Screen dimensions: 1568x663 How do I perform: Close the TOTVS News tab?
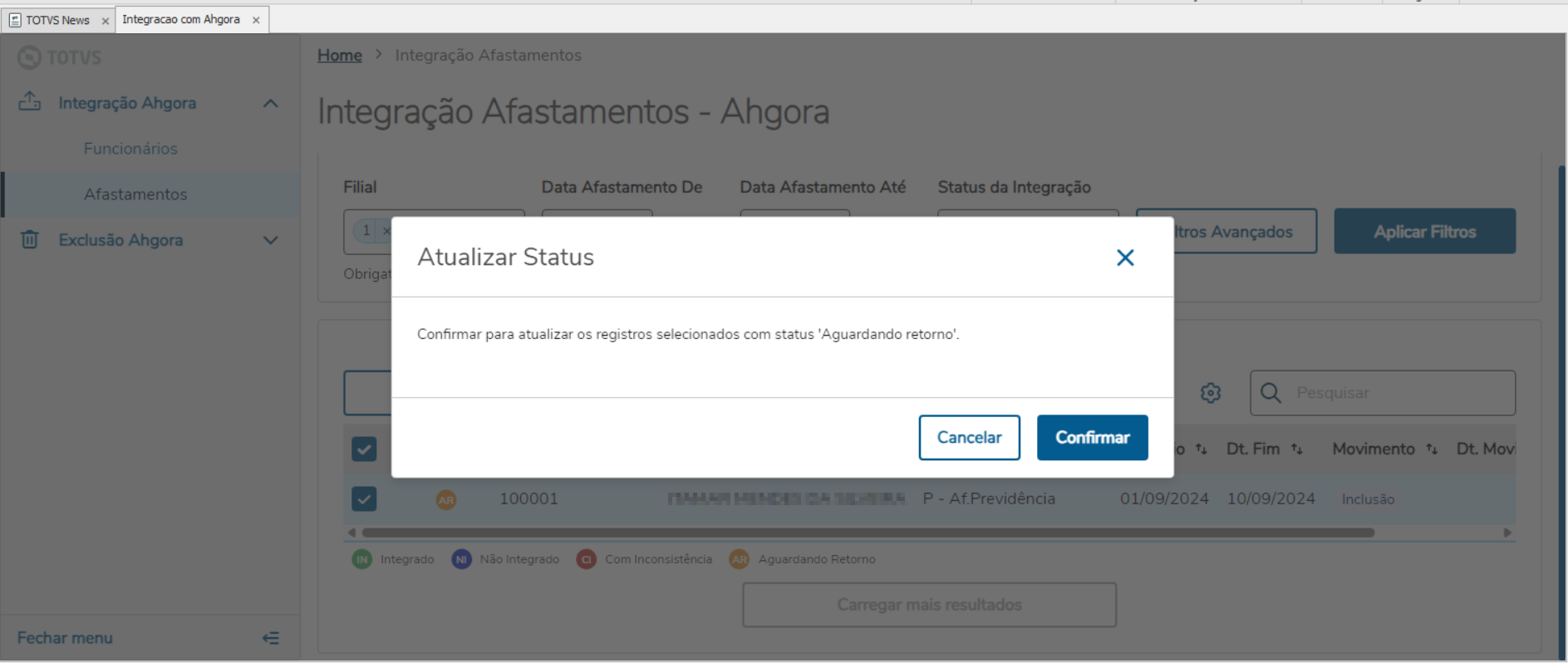point(106,21)
